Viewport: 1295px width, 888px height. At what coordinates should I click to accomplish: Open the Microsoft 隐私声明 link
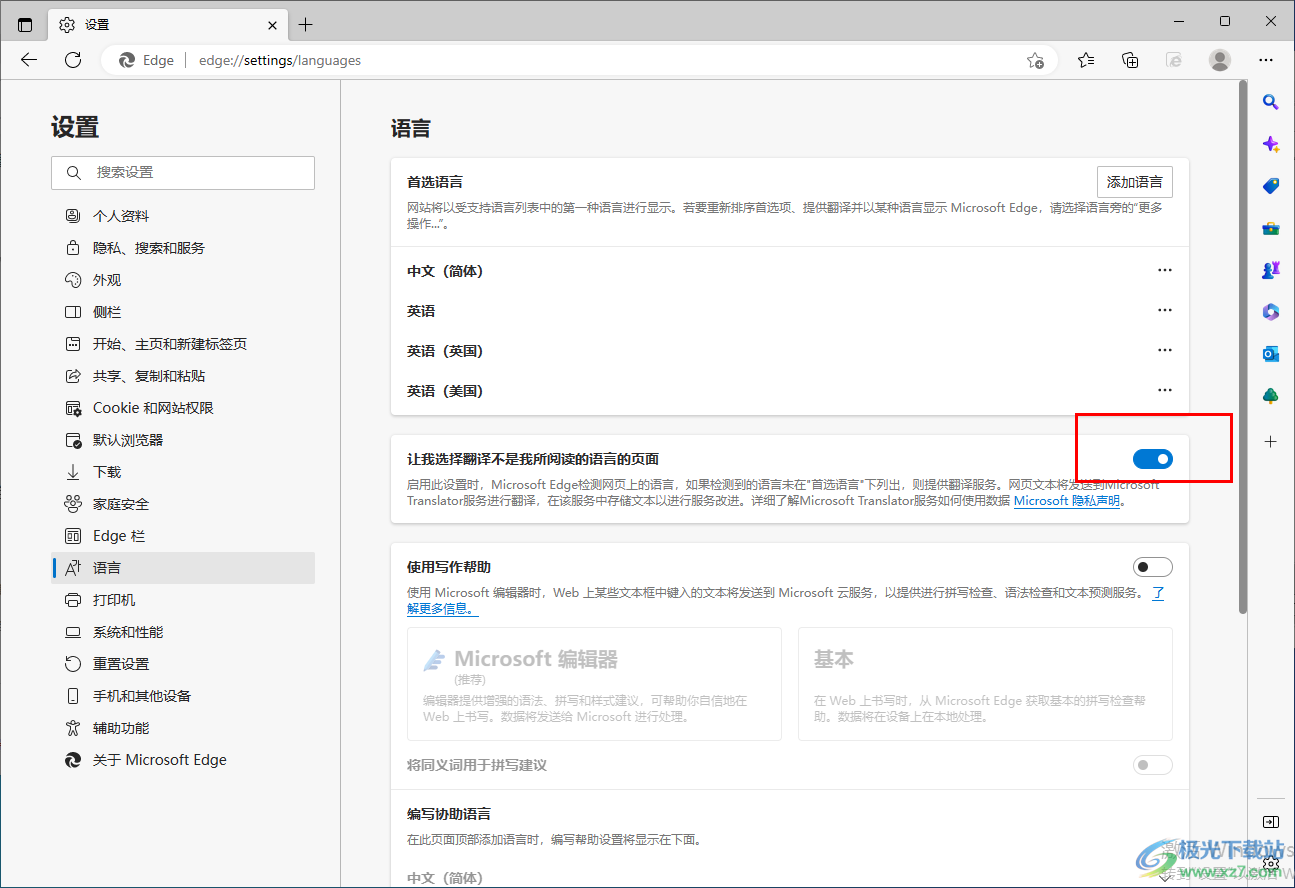[1067, 501]
